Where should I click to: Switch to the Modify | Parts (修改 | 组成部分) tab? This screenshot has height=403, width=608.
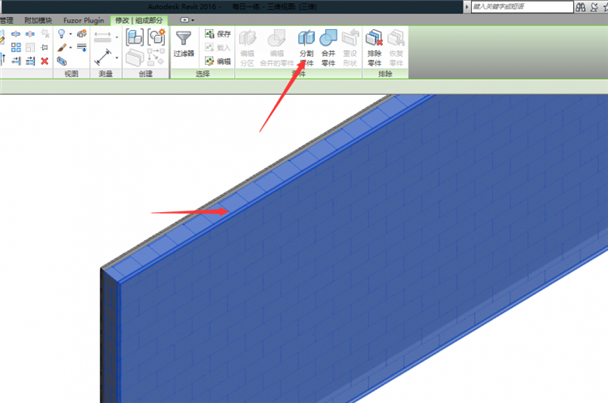[x=139, y=20]
